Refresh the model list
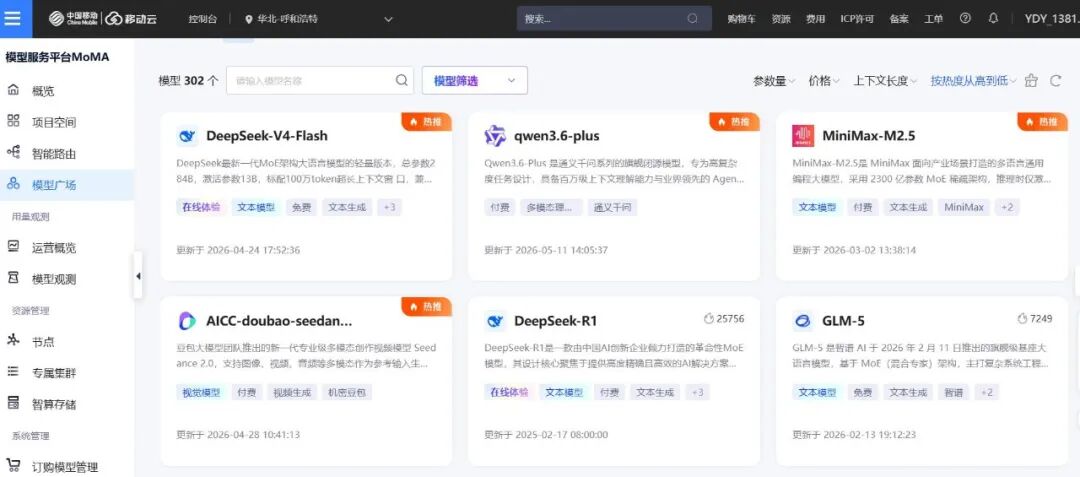1080x477 pixels. [x=1055, y=81]
